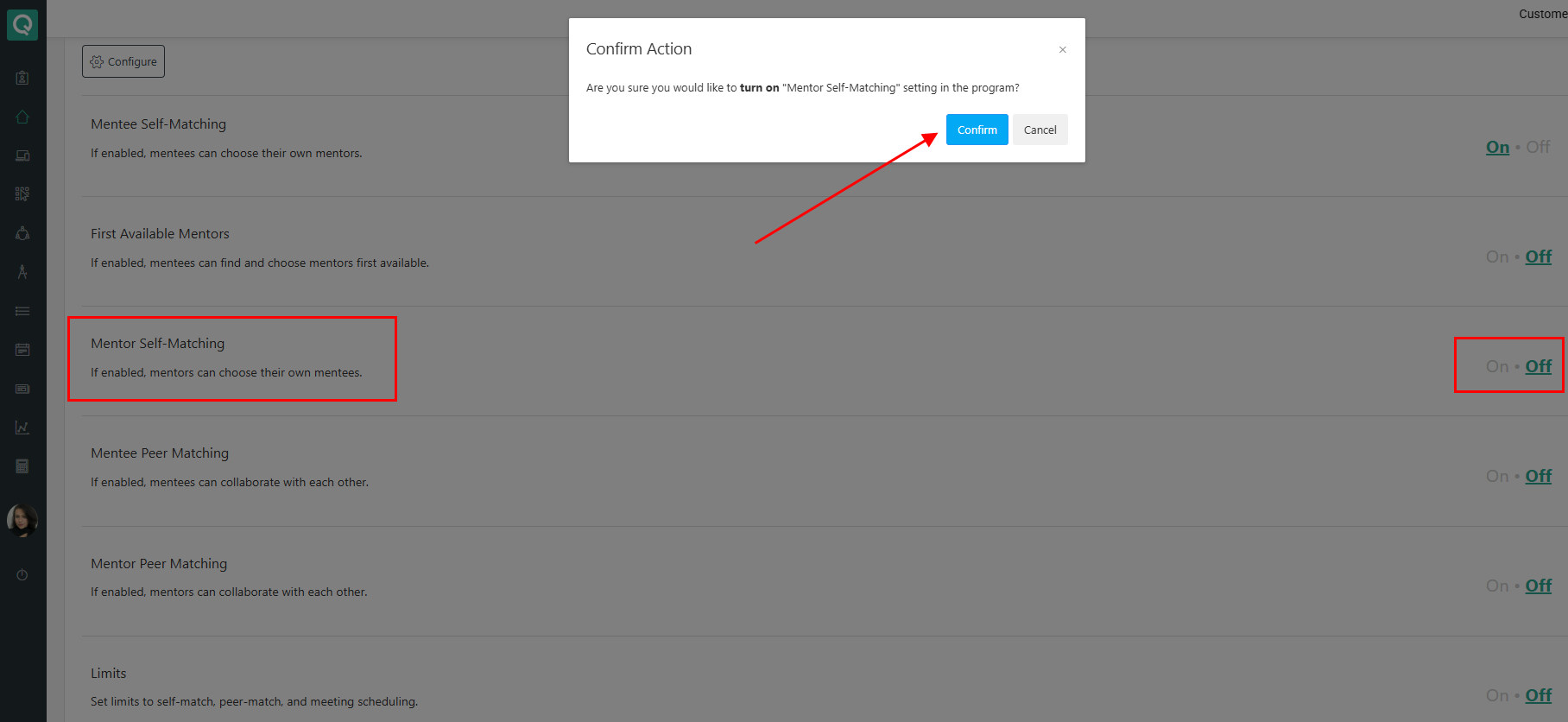Viewport: 1568px width, 722px height.
Task: Open the drafting compass icon in sidebar
Action: [x=22, y=272]
